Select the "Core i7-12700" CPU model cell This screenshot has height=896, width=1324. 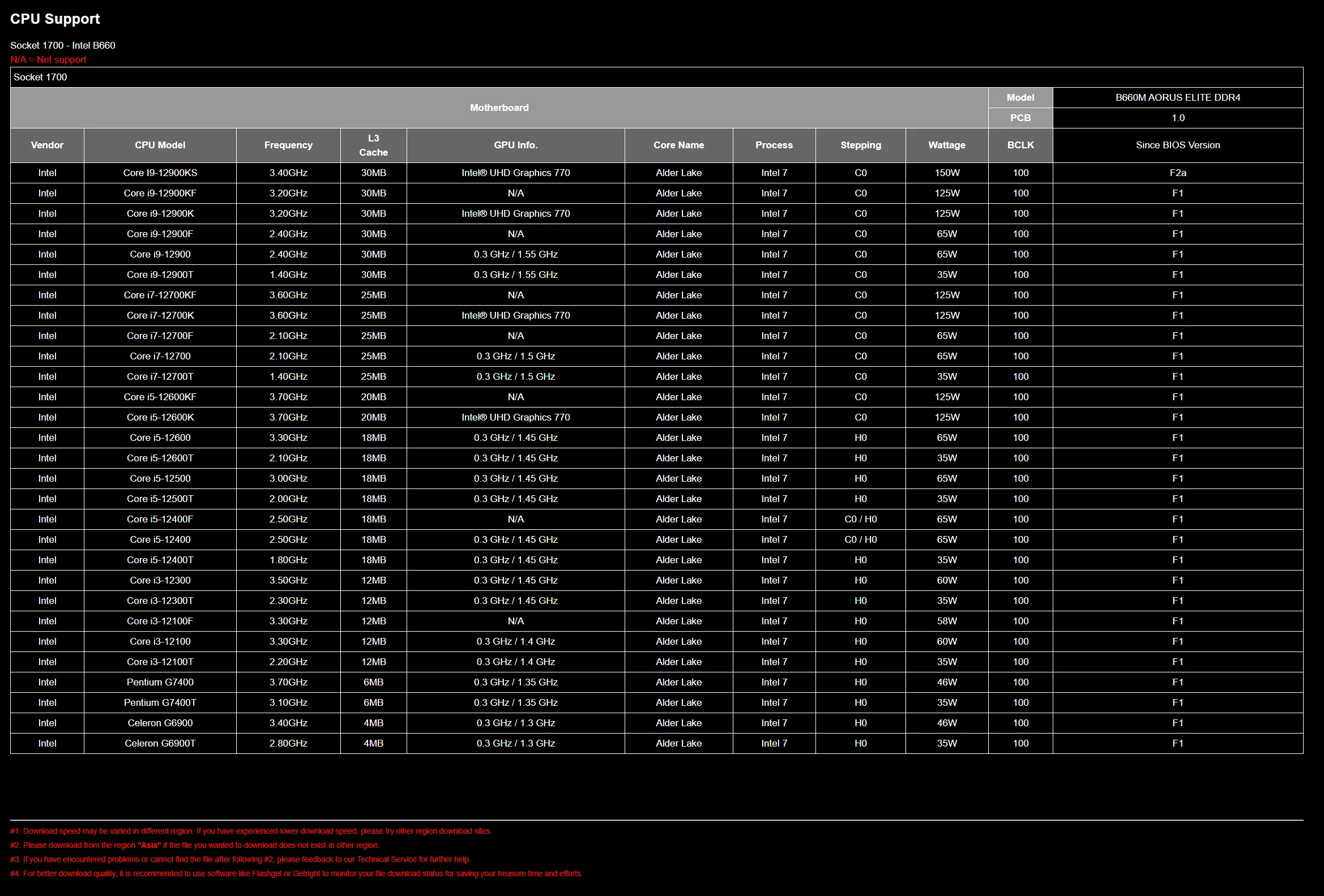[160, 357]
